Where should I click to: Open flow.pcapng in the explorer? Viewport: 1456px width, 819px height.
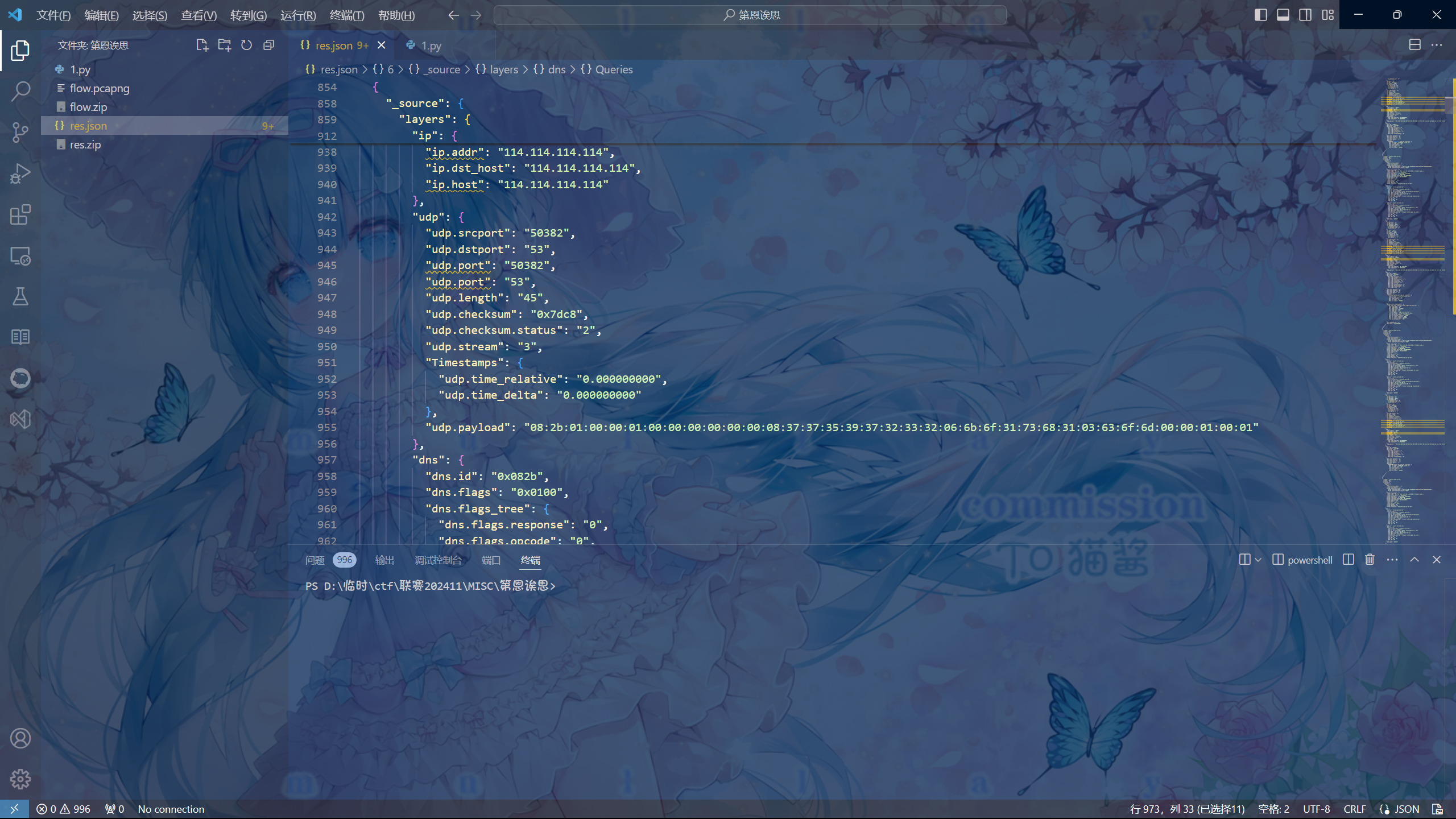(165, 88)
